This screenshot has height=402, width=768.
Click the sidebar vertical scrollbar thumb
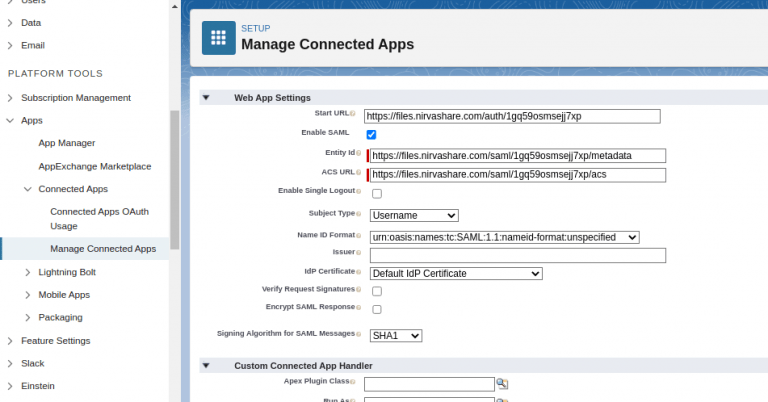click(174, 180)
